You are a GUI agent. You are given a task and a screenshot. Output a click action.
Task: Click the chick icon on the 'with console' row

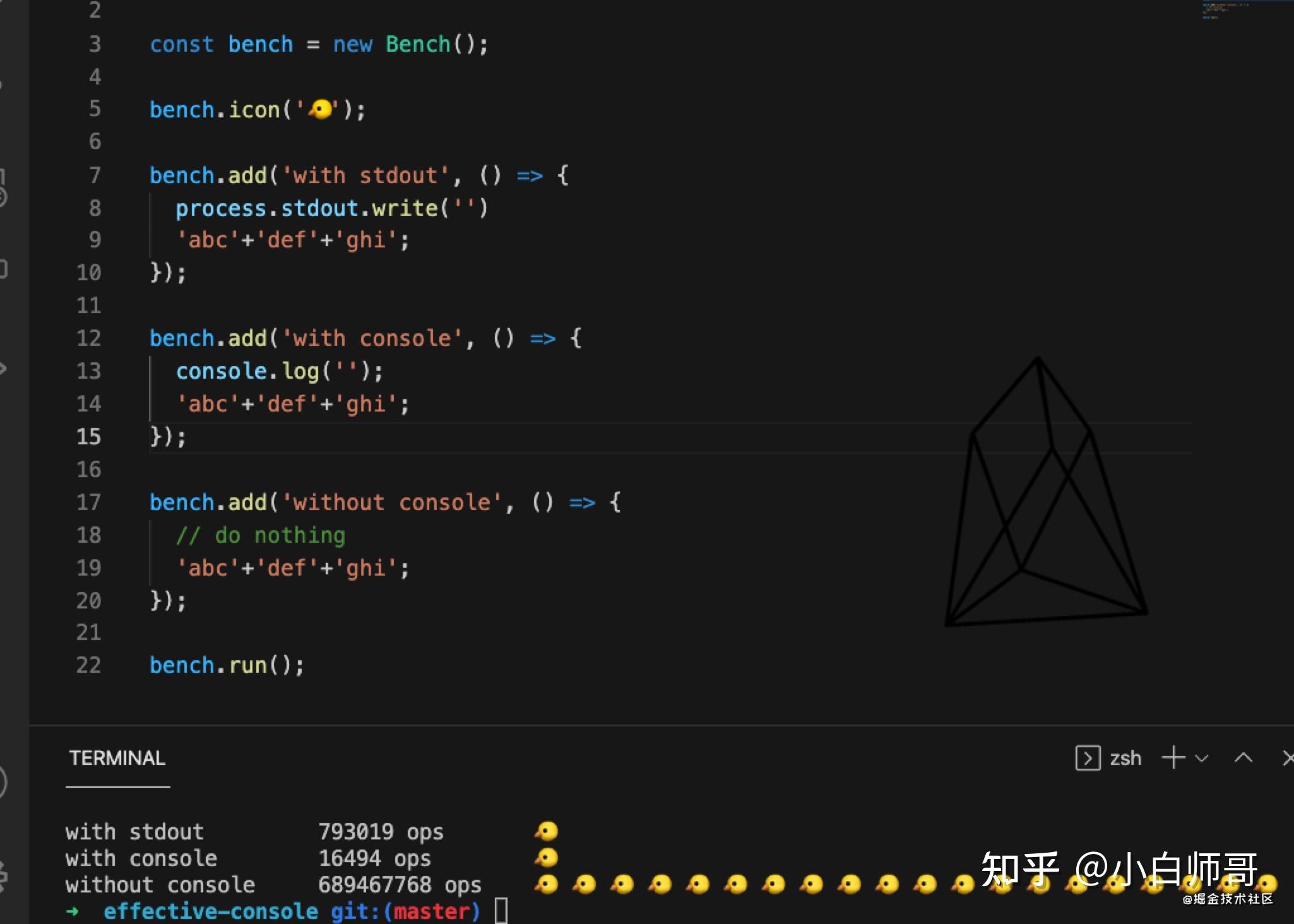pos(547,858)
